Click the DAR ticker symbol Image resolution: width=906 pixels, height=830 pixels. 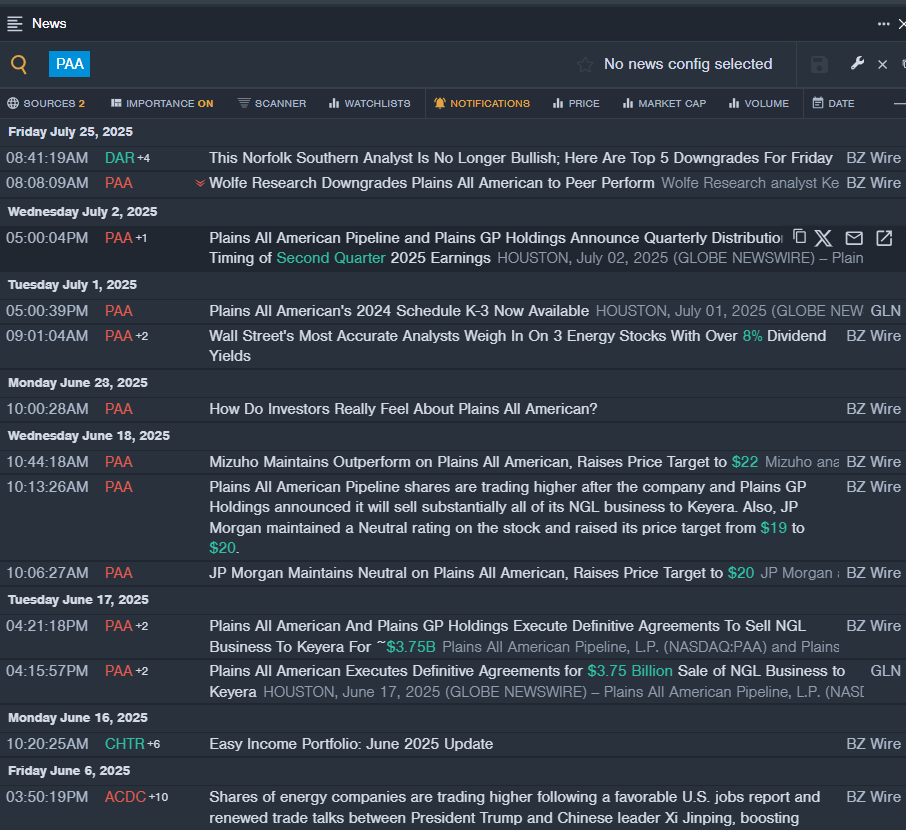[x=120, y=158]
